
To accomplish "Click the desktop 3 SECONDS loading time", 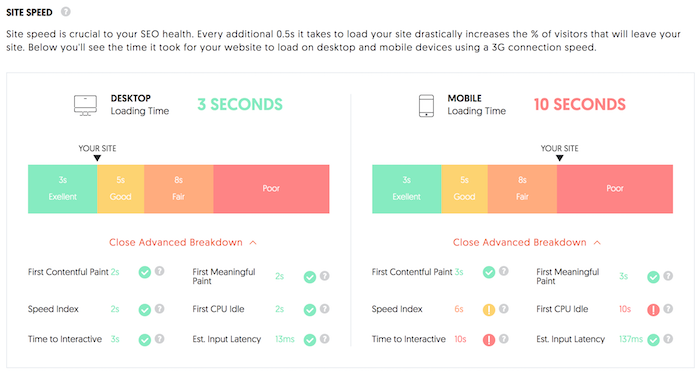I will pos(240,104).
